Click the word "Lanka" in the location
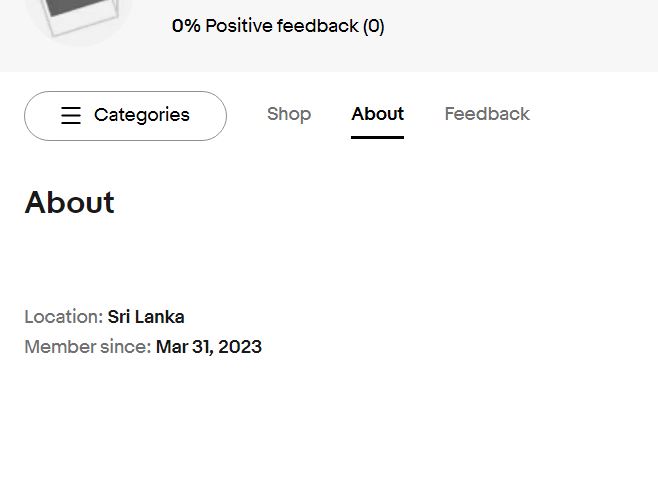Image resolution: width=658 pixels, height=480 pixels. click(x=161, y=317)
